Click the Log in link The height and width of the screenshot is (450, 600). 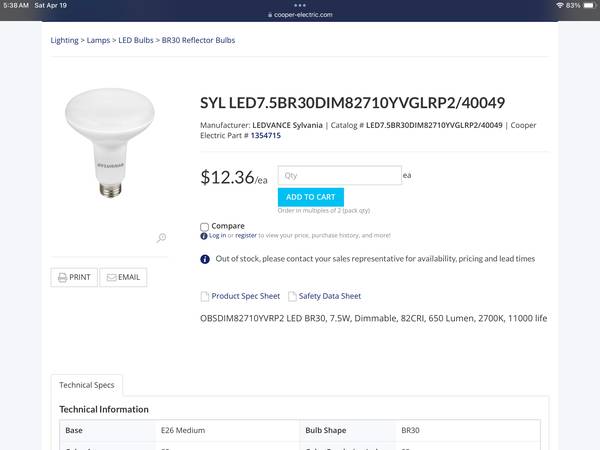click(217, 236)
